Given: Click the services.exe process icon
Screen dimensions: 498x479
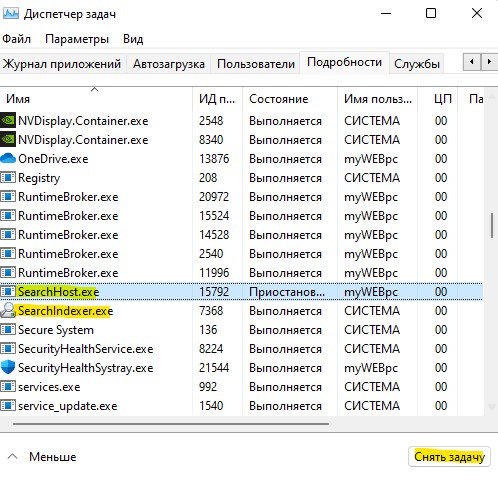Looking at the screenshot, I should tap(8, 387).
